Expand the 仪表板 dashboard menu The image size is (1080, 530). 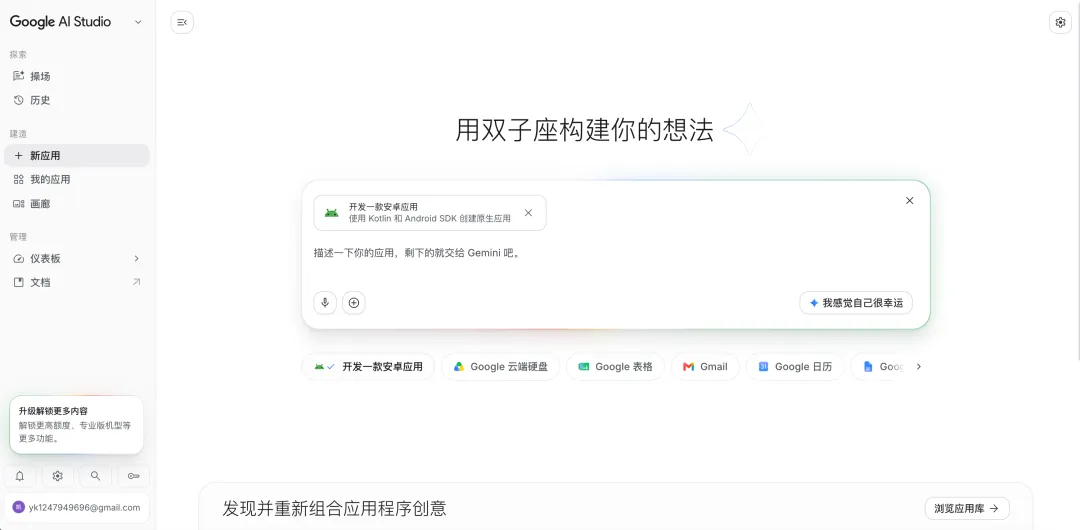[x=76, y=258]
